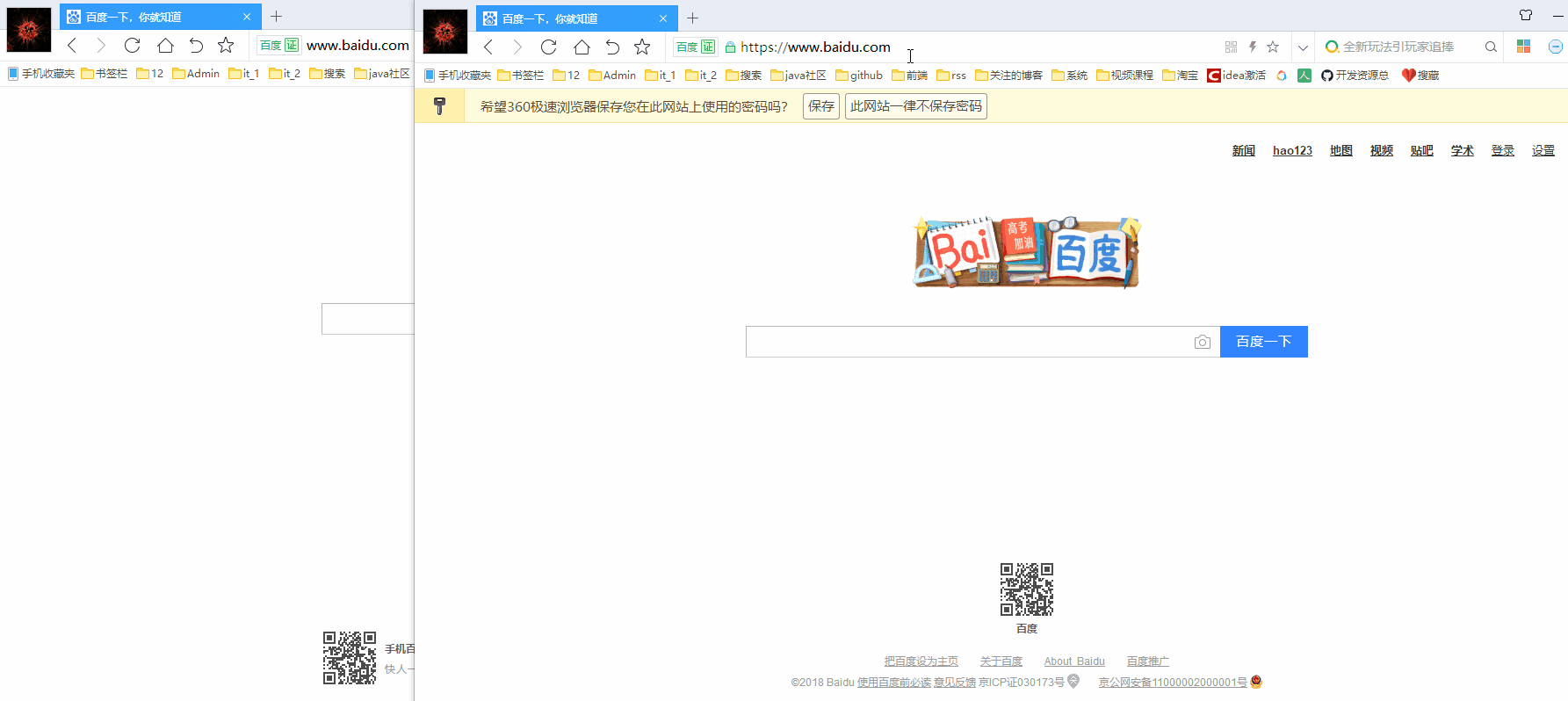Image resolution: width=1568 pixels, height=701 pixels.
Task: Click the camera image-search icon
Action: click(x=1203, y=342)
